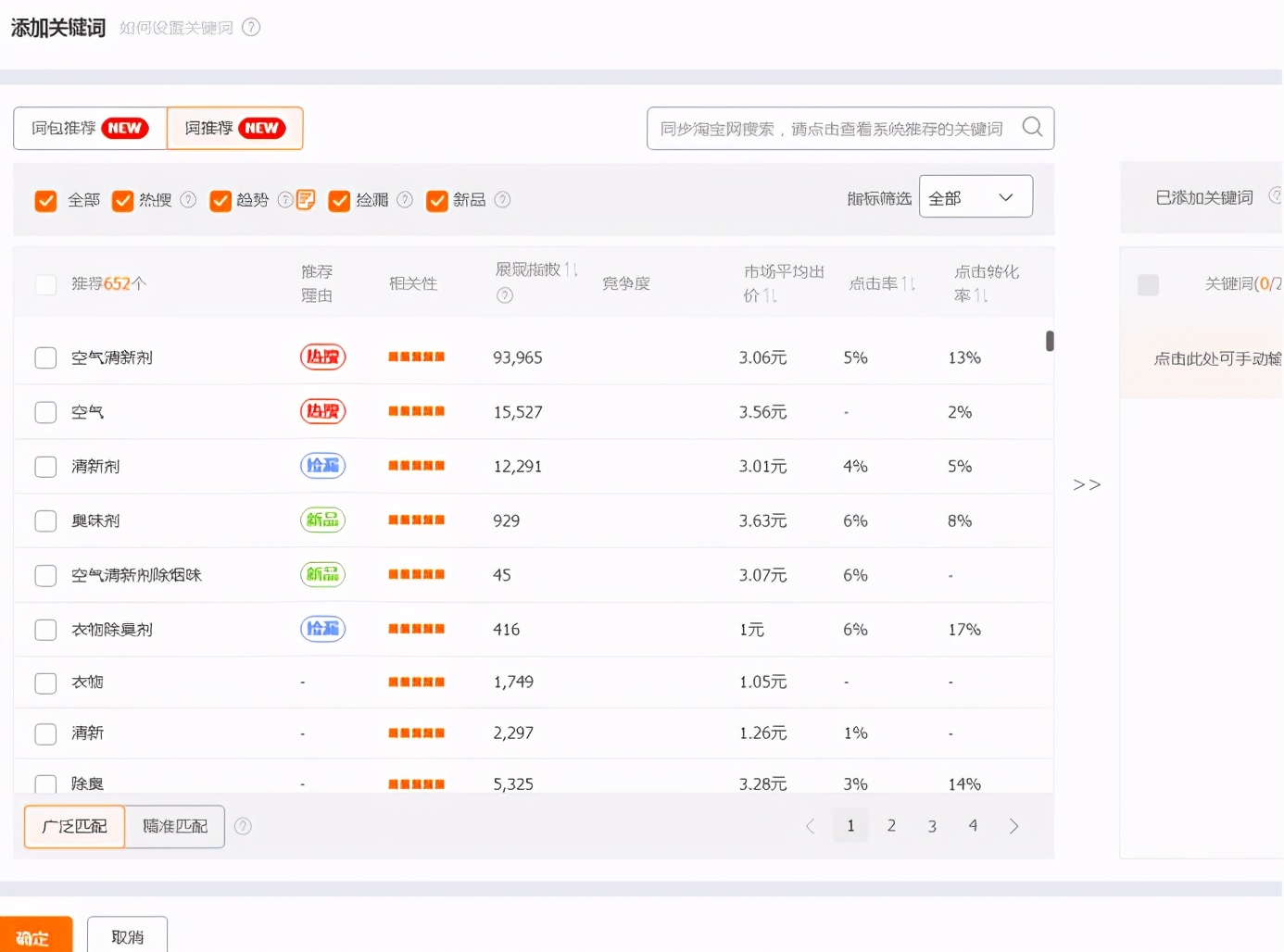Go to next page arrow
Image resolution: width=1284 pixels, height=952 pixels.
tap(1013, 826)
